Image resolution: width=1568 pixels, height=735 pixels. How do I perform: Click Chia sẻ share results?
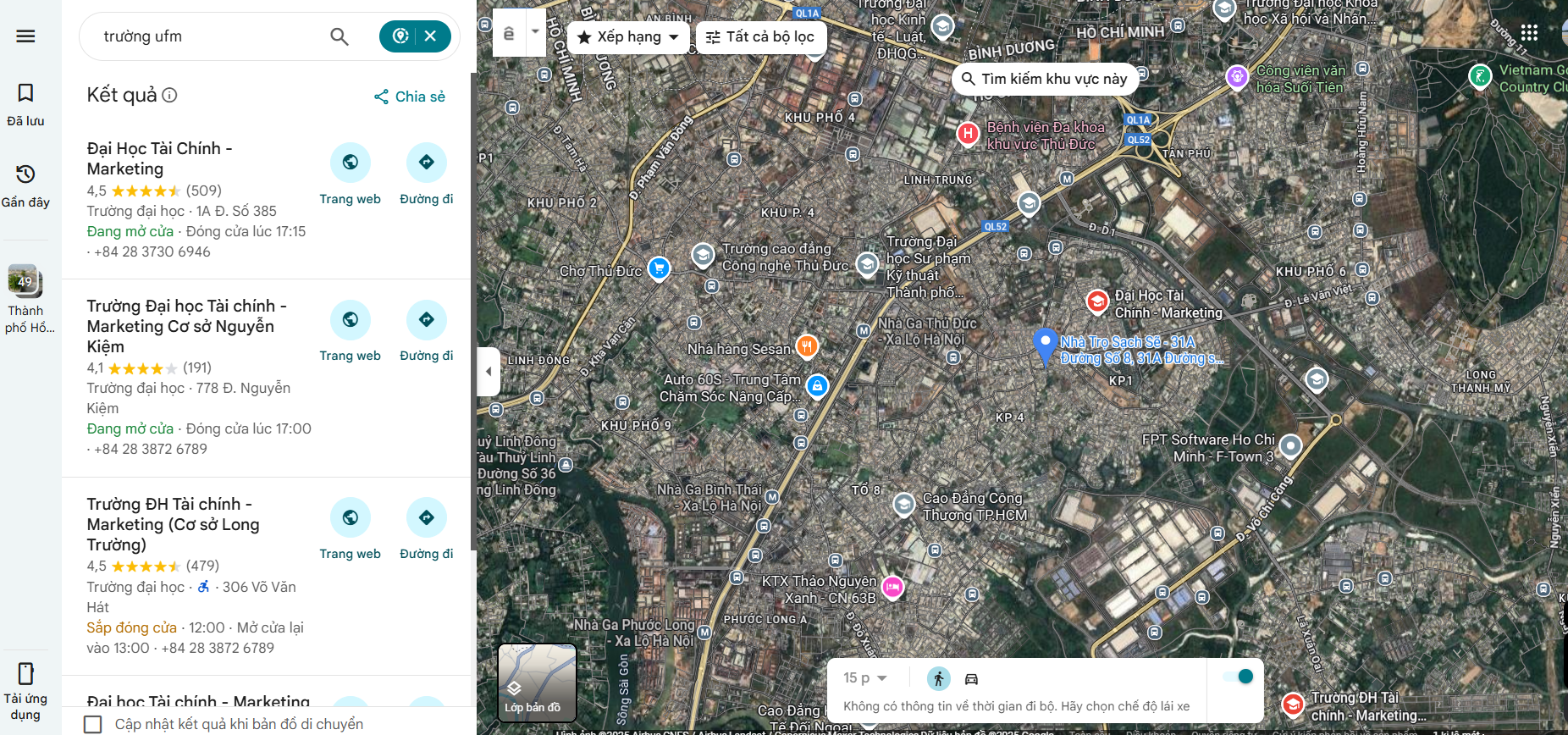coord(410,97)
